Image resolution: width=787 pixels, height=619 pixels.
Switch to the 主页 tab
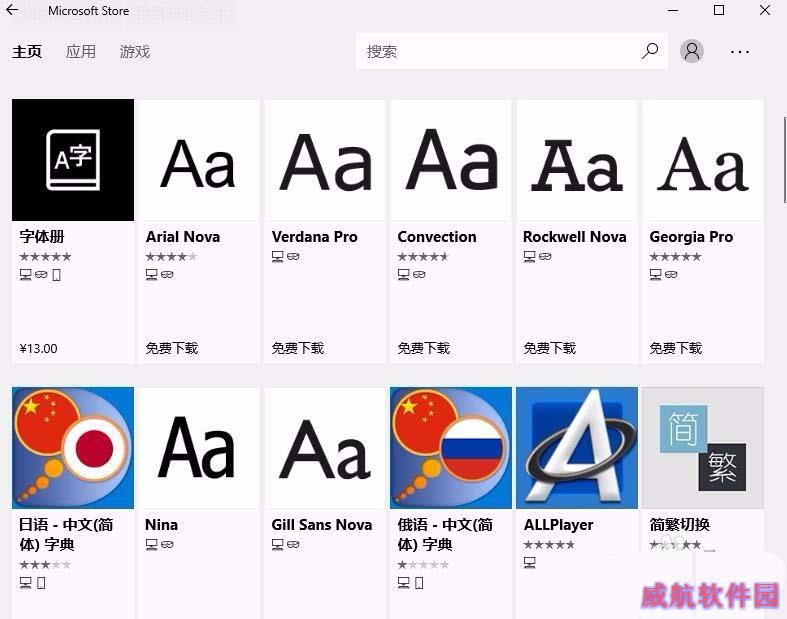pos(27,52)
